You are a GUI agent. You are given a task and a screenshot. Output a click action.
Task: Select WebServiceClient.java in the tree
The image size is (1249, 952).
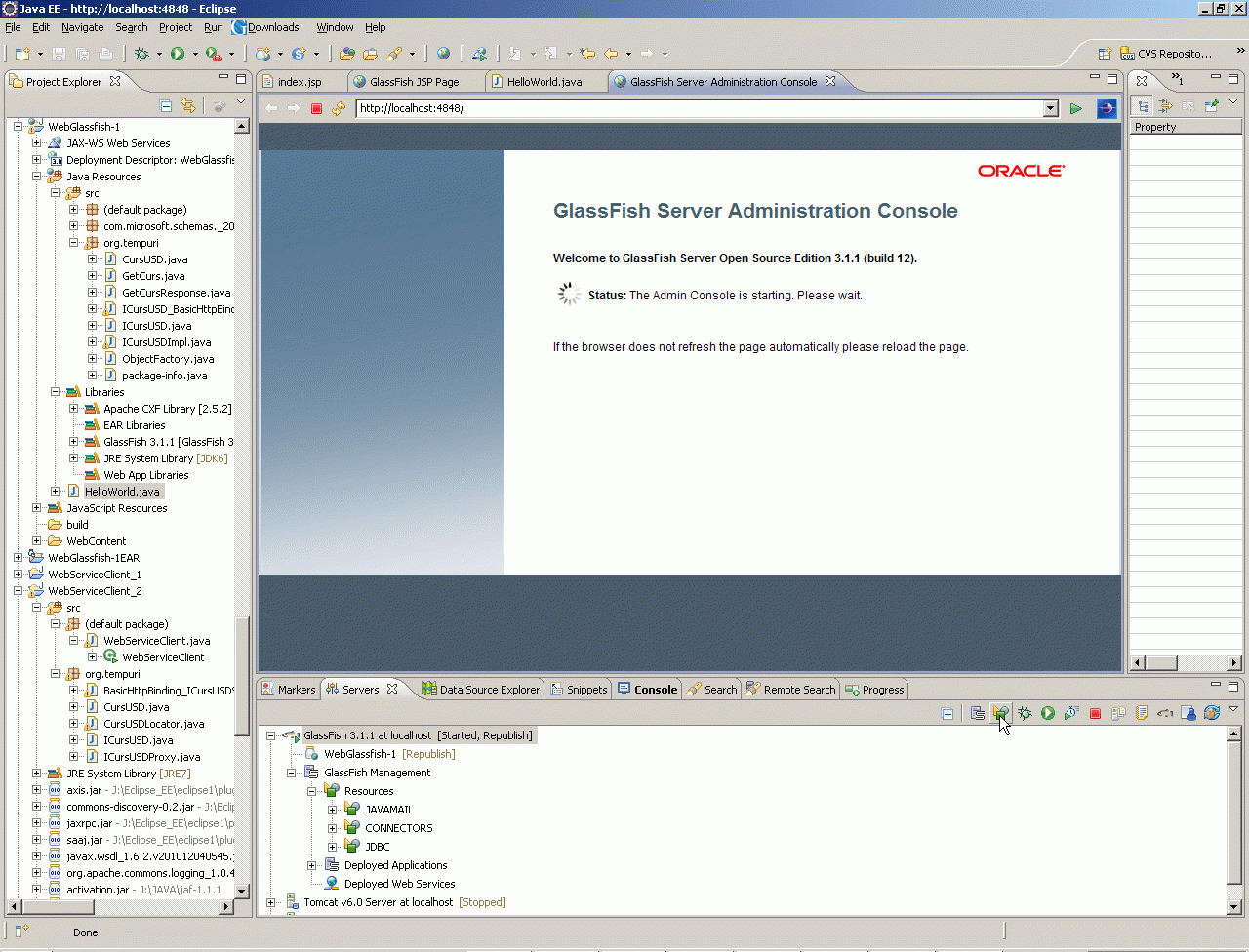coord(157,641)
